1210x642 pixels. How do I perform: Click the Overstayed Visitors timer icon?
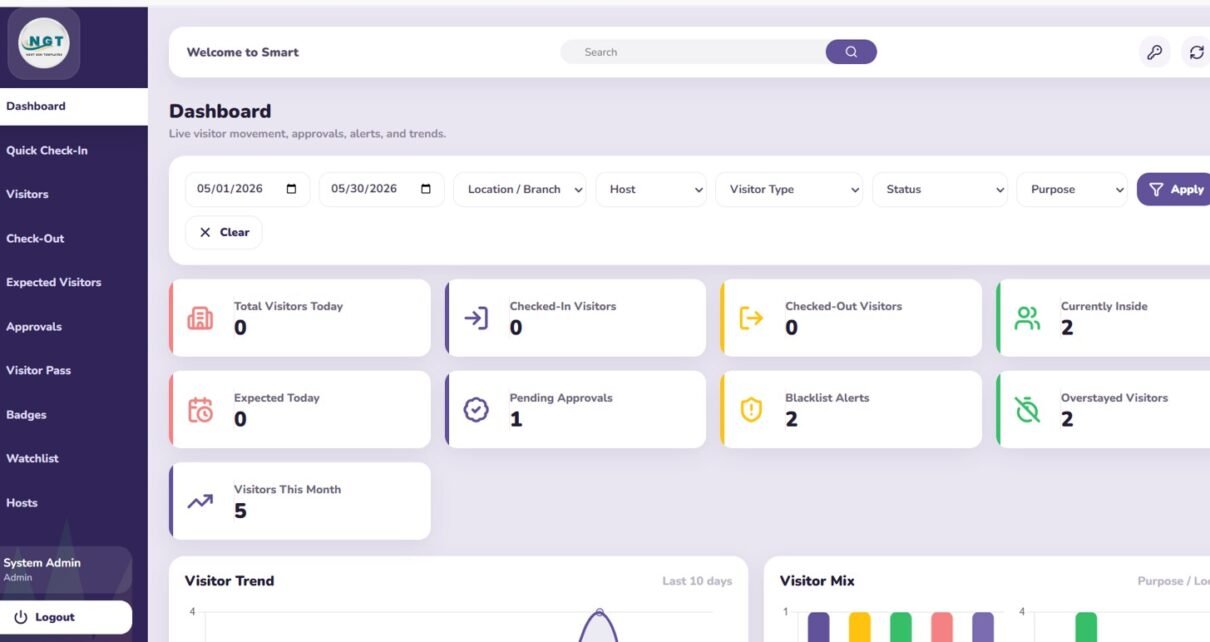coord(1027,409)
